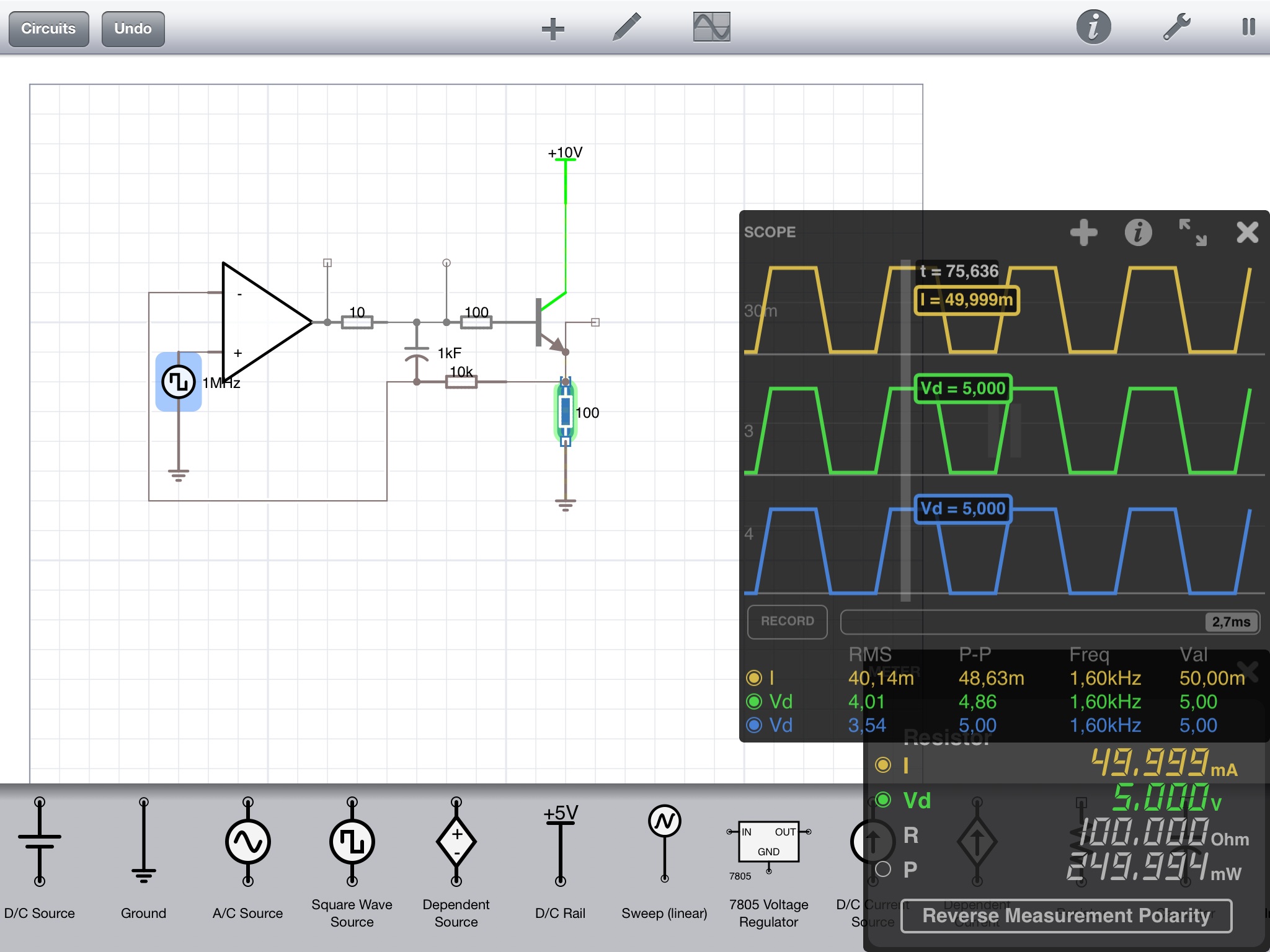Start recording the scope

pos(787,622)
